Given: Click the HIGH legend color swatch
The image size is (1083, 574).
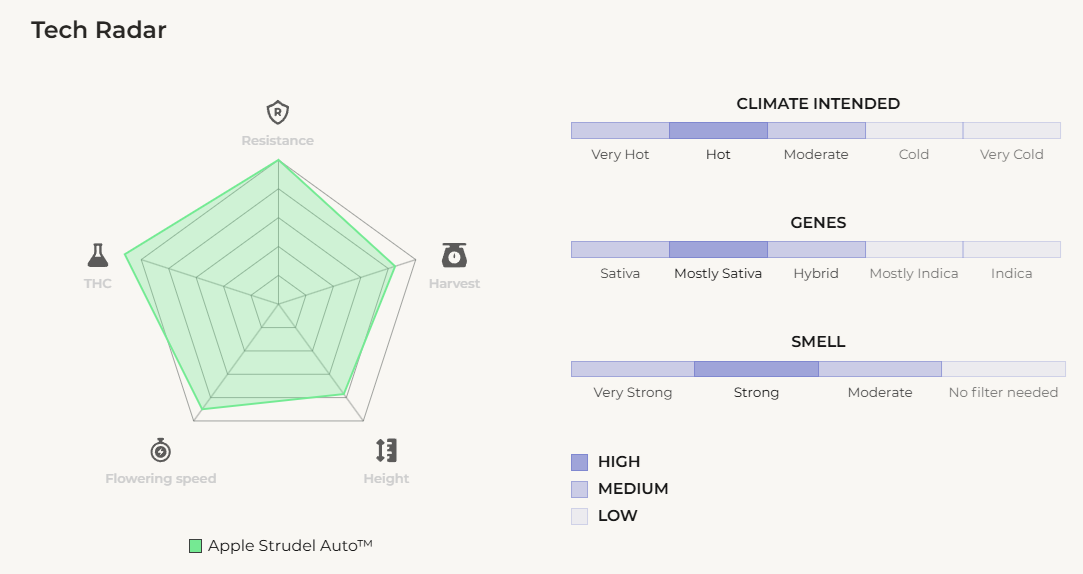Looking at the screenshot, I should click(580, 462).
